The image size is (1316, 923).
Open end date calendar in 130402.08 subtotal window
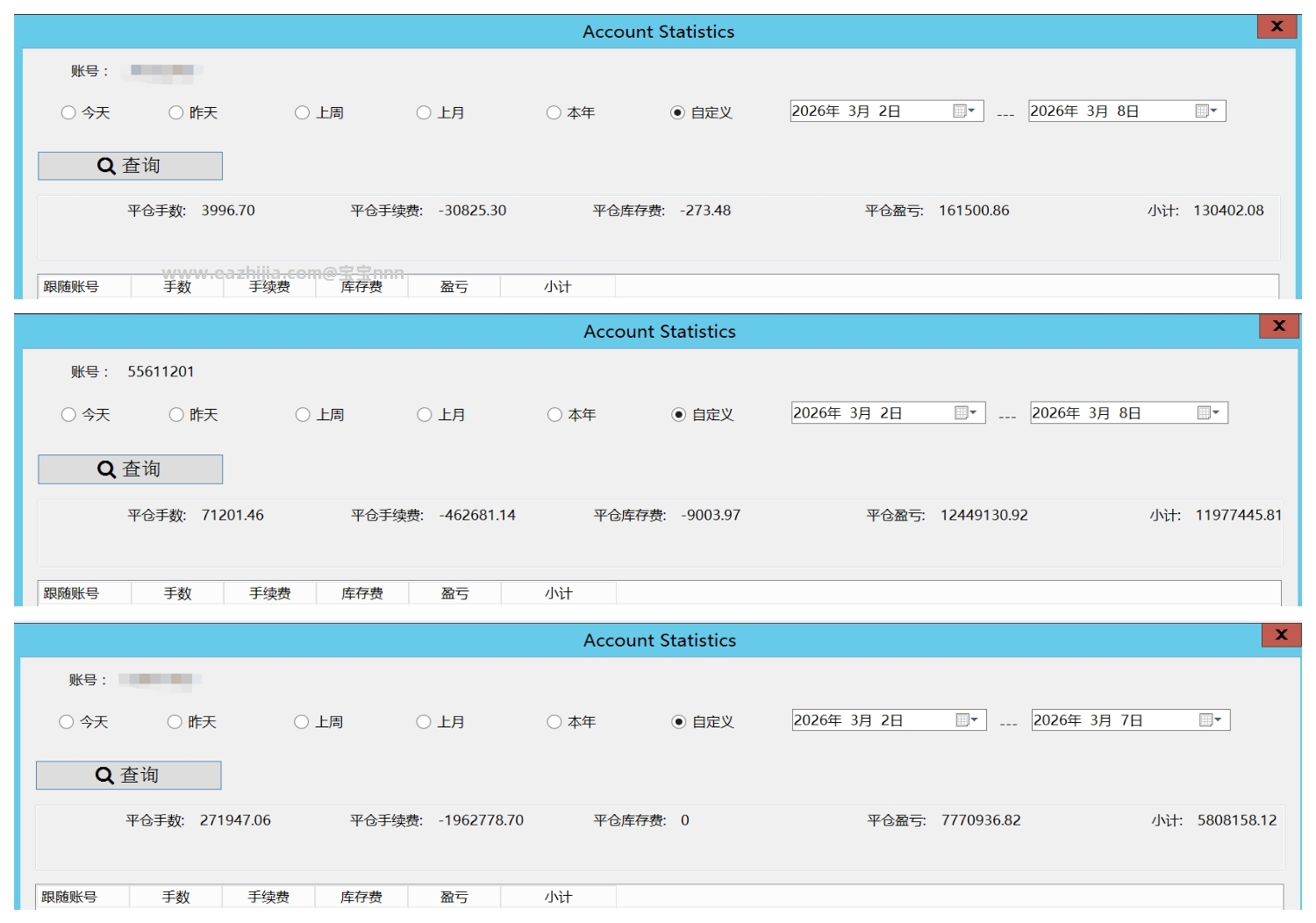1207,111
